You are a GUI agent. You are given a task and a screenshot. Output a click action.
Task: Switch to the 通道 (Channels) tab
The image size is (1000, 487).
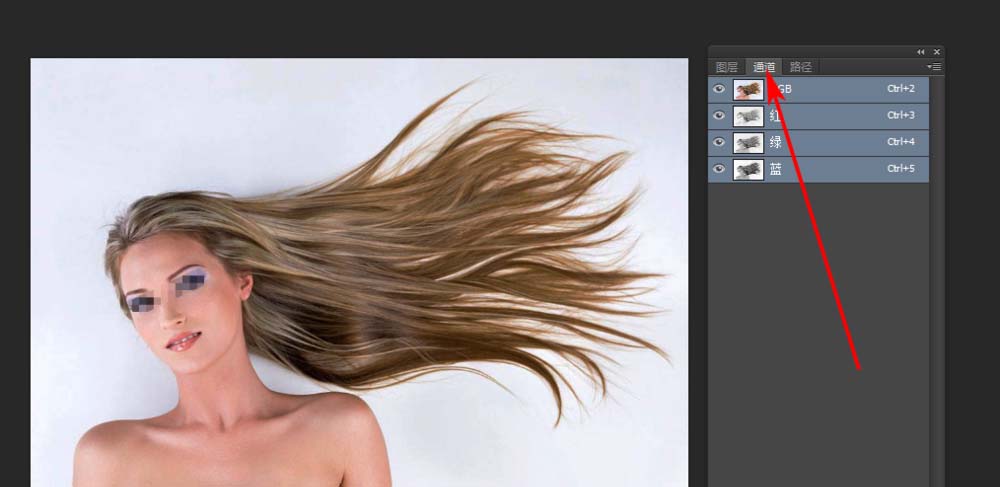click(x=764, y=67)
